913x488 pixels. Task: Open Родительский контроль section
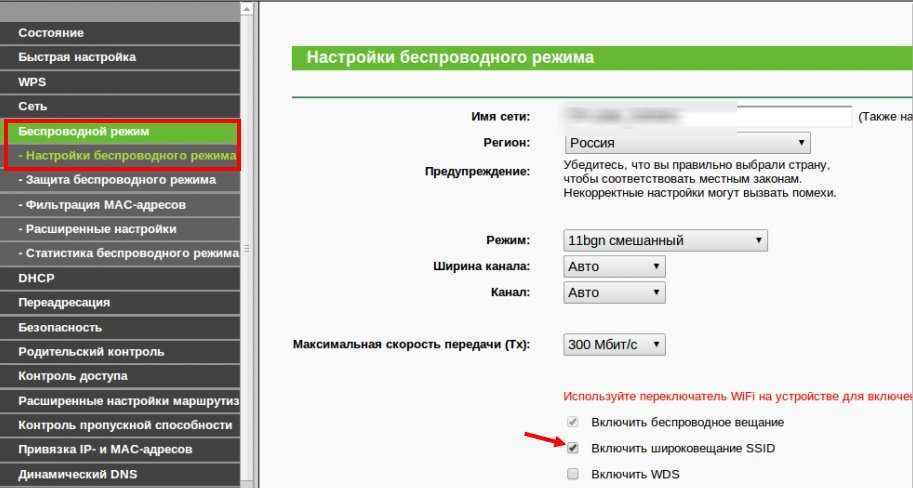pos(119,352)
